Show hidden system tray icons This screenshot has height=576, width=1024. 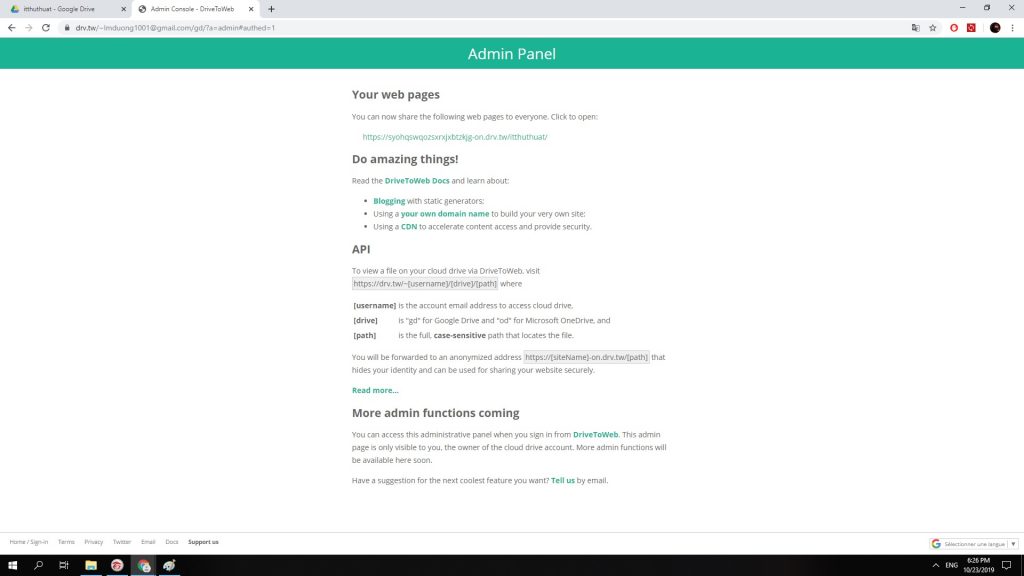click(x=936, y=565)
